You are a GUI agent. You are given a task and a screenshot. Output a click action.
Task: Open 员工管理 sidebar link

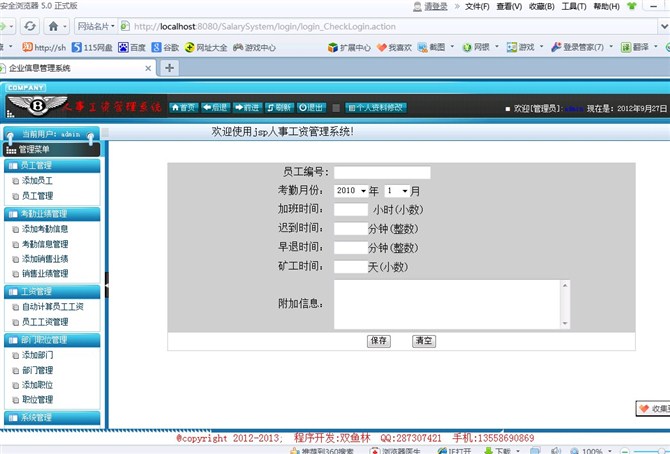(x=37, y=196)
